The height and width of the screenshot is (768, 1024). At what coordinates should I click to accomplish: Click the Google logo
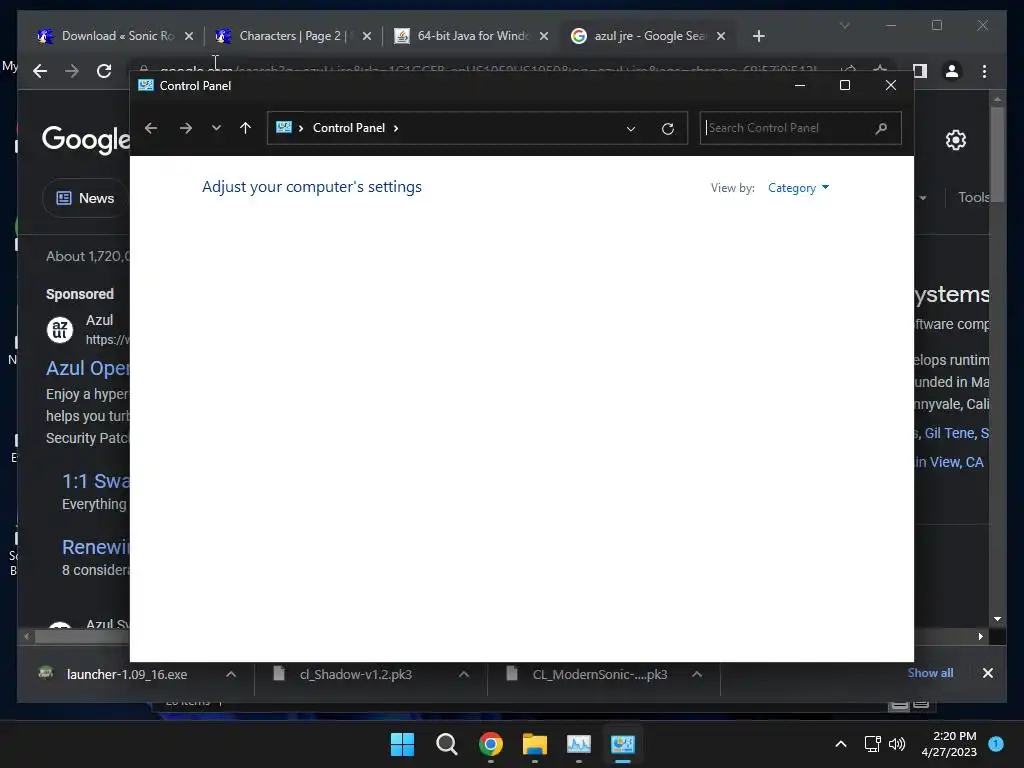tap(86, 139)
